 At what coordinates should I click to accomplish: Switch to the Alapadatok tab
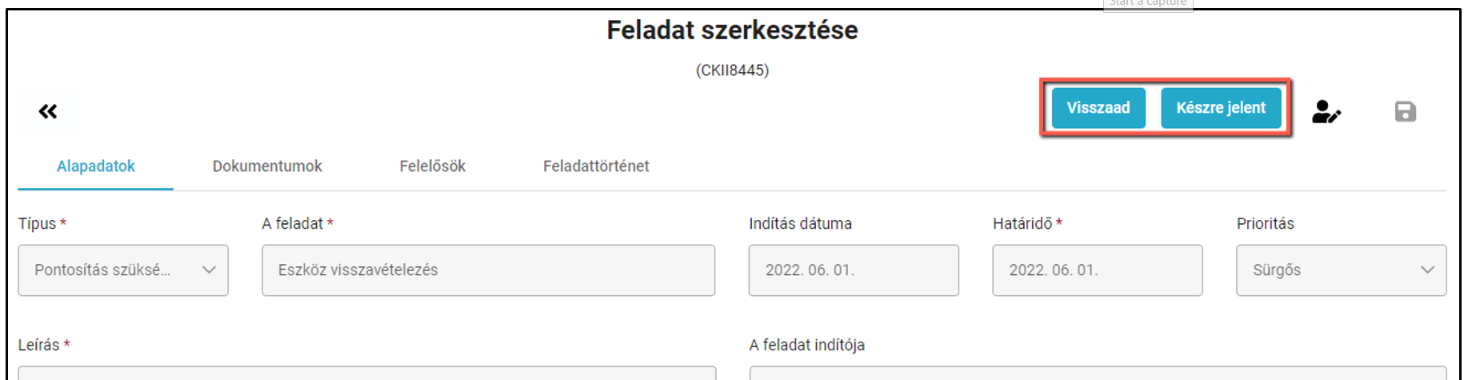pos(96,166)
